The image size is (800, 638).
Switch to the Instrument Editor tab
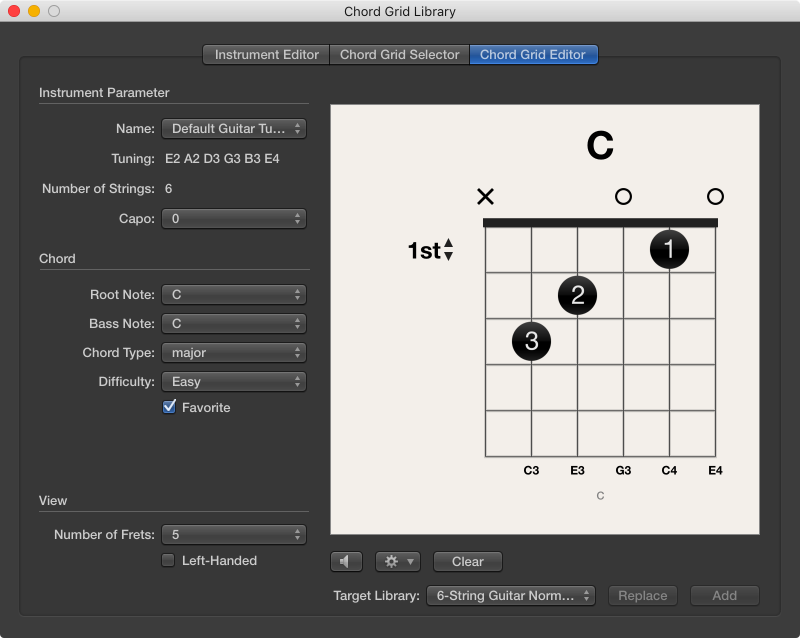[x=265, y=55]
